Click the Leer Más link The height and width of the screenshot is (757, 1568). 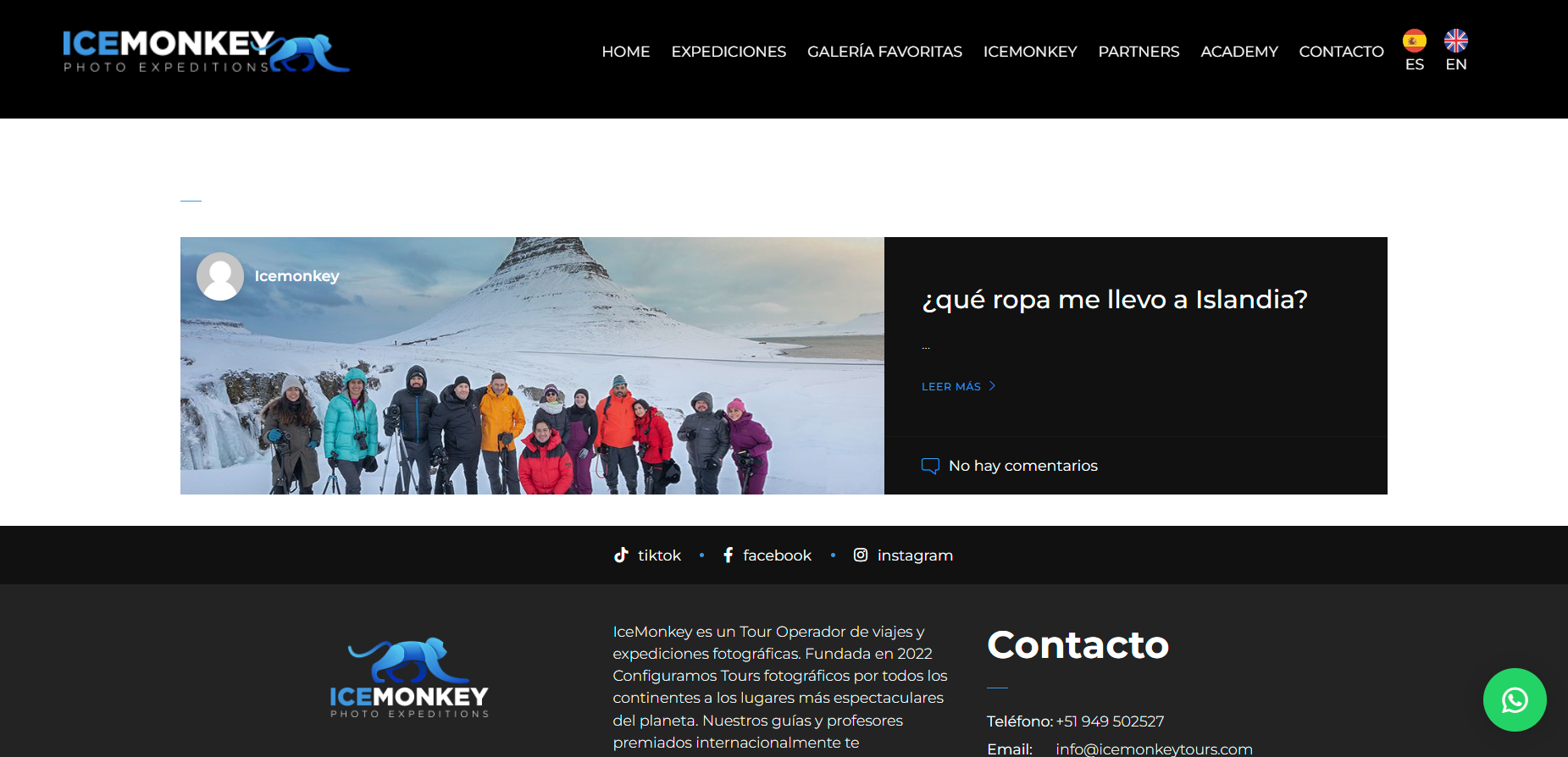click(x=951, y=386)
